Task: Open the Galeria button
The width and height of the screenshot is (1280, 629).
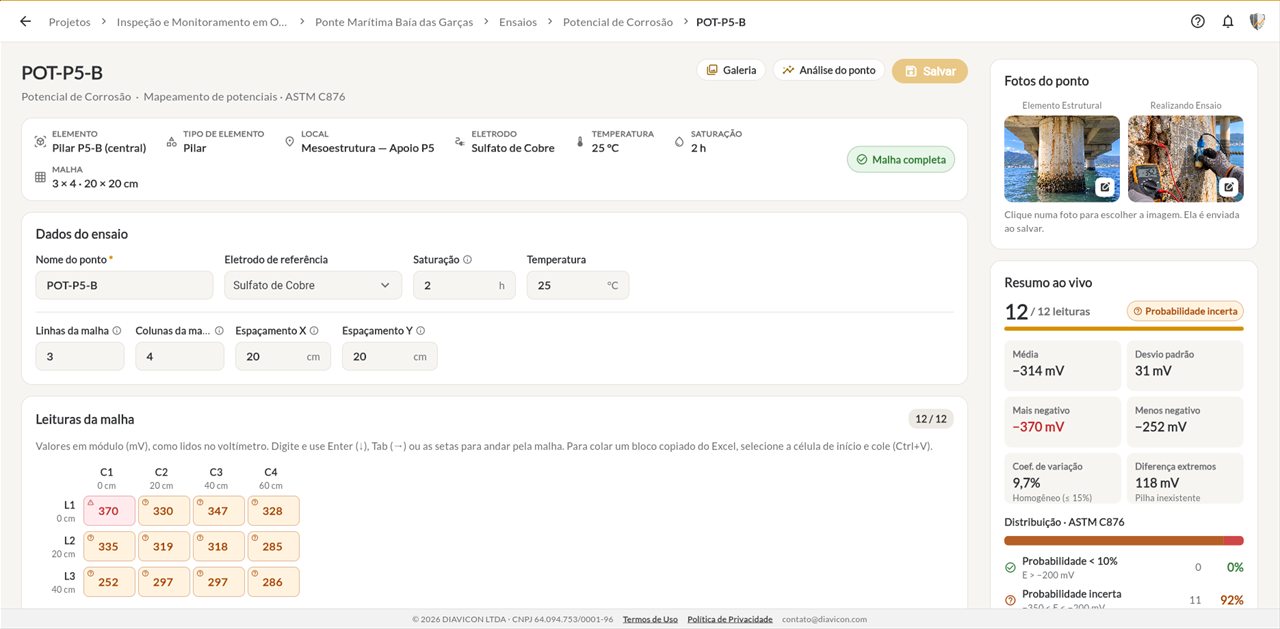Action: pyautogui.click(x=731, y=70)
